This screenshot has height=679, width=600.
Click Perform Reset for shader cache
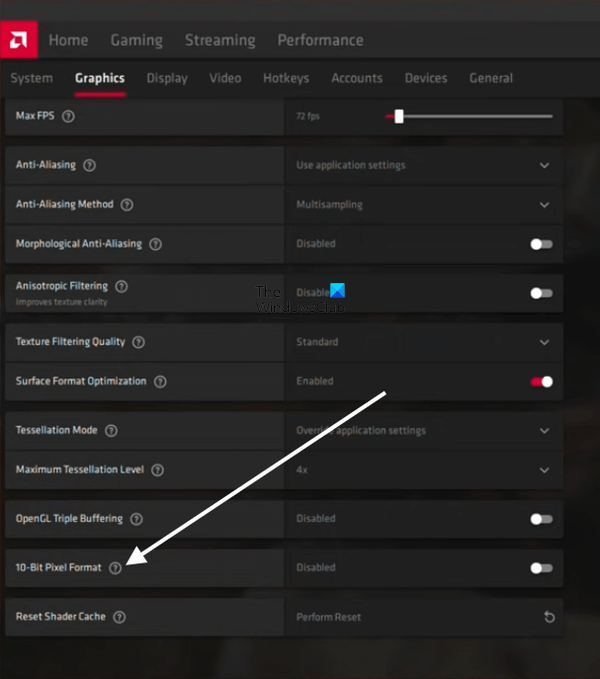click(329, 617)
